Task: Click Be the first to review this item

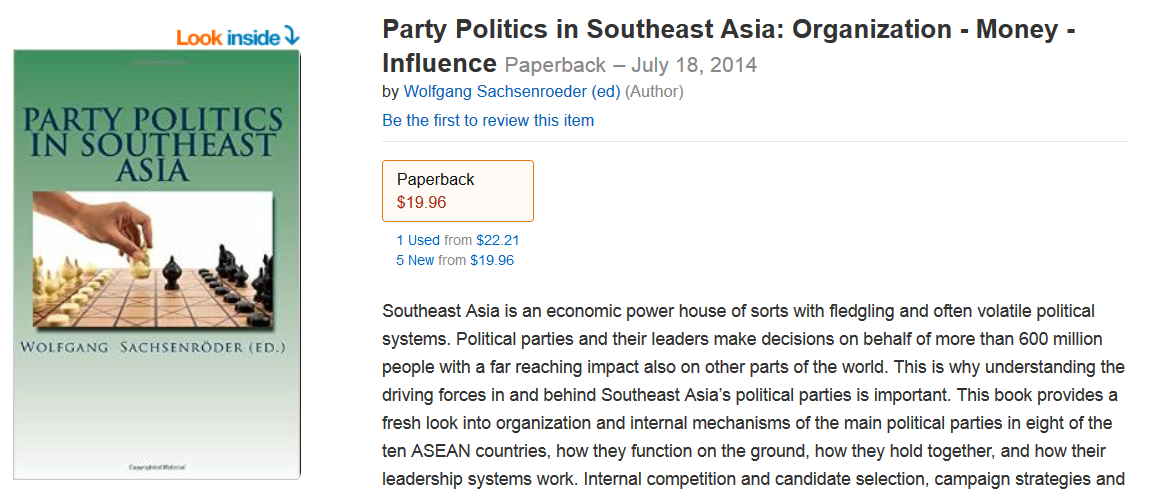Action: point(488,120)
